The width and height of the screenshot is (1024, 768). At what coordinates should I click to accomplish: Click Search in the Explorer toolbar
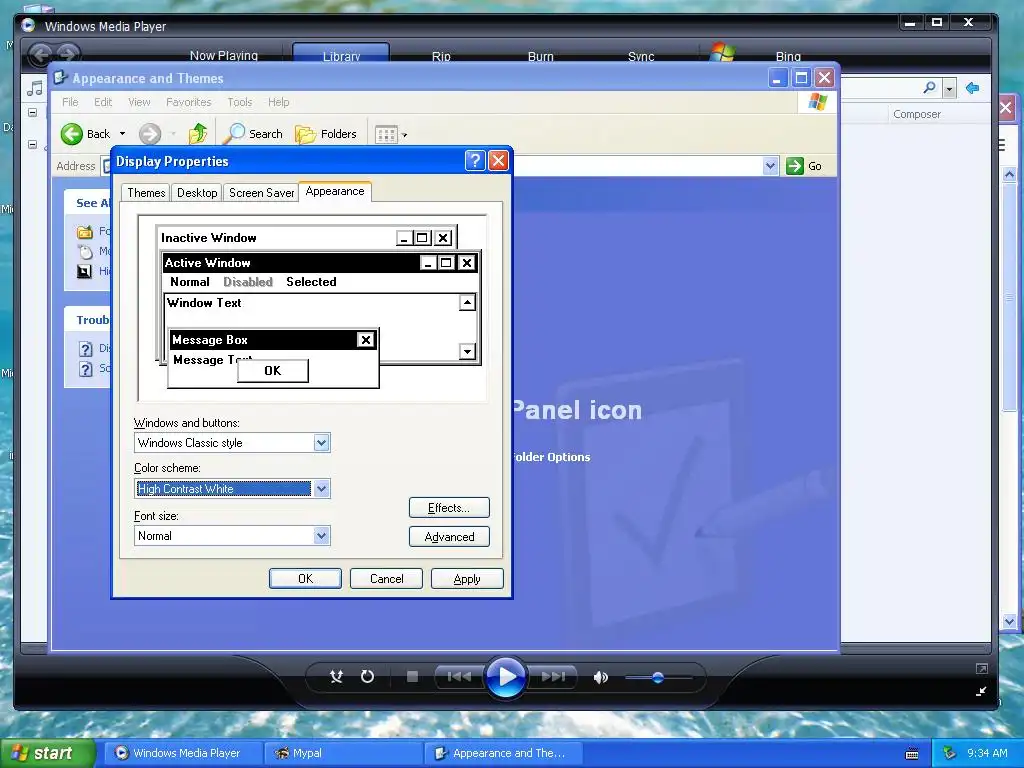(x=253, y=134)
